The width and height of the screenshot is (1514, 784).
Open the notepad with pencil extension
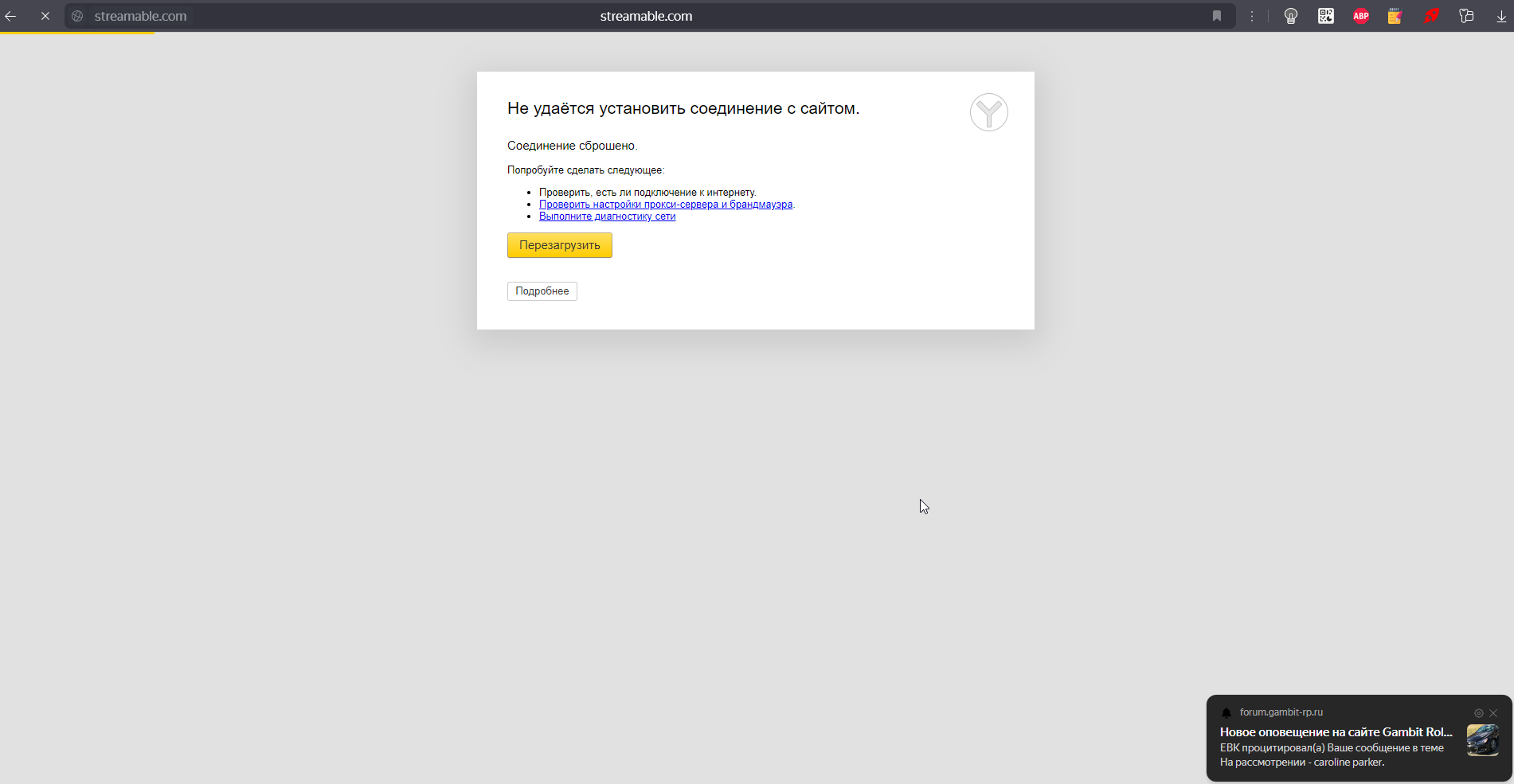coord(1395,16)
